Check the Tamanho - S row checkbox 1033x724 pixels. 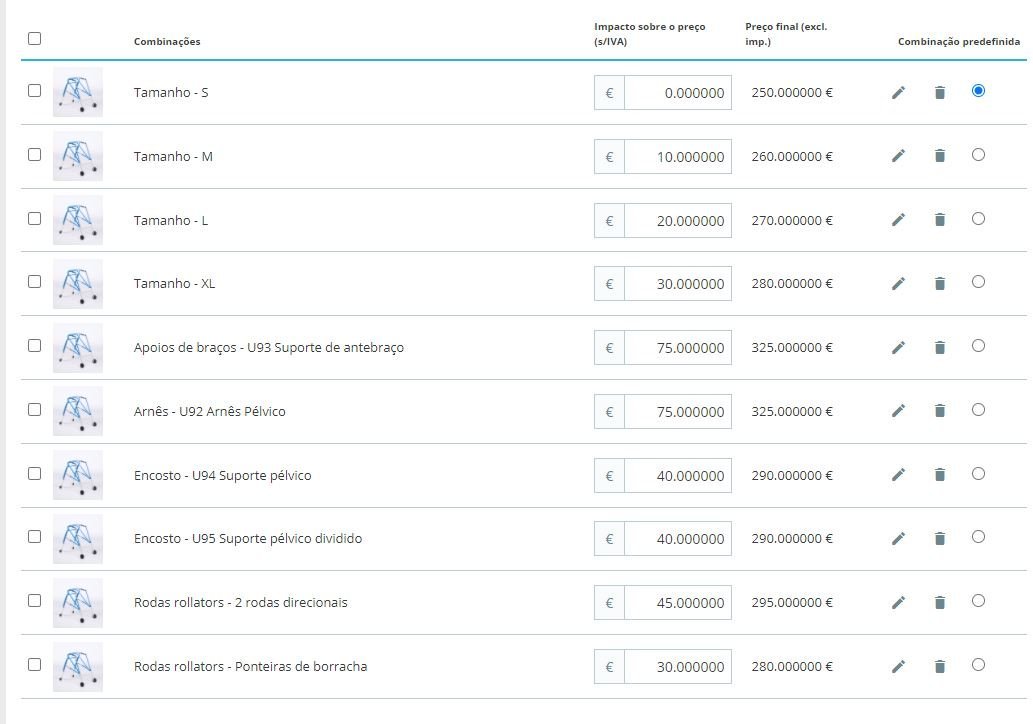34,90
